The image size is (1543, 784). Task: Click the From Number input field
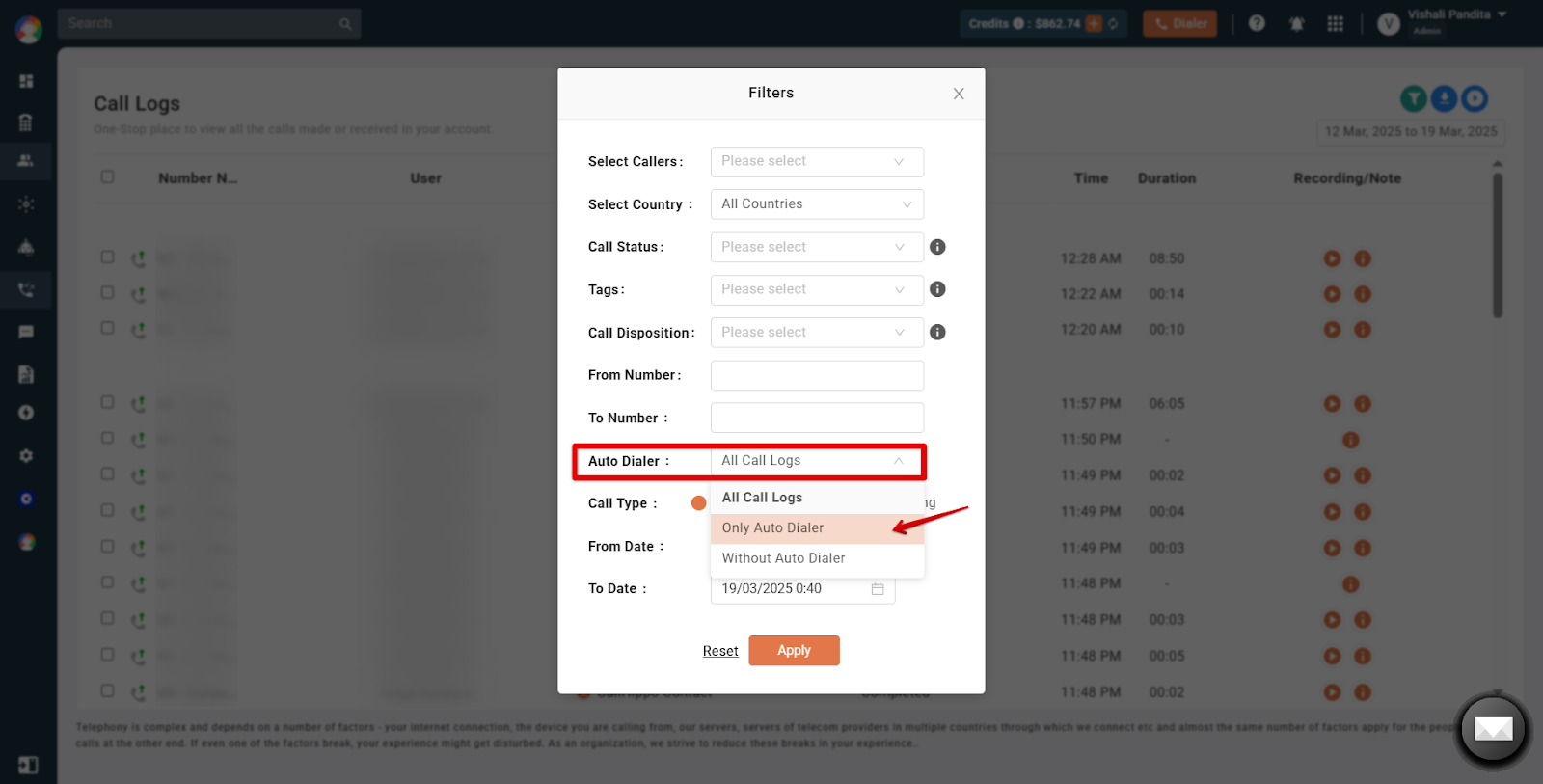(x=817, y=375)
